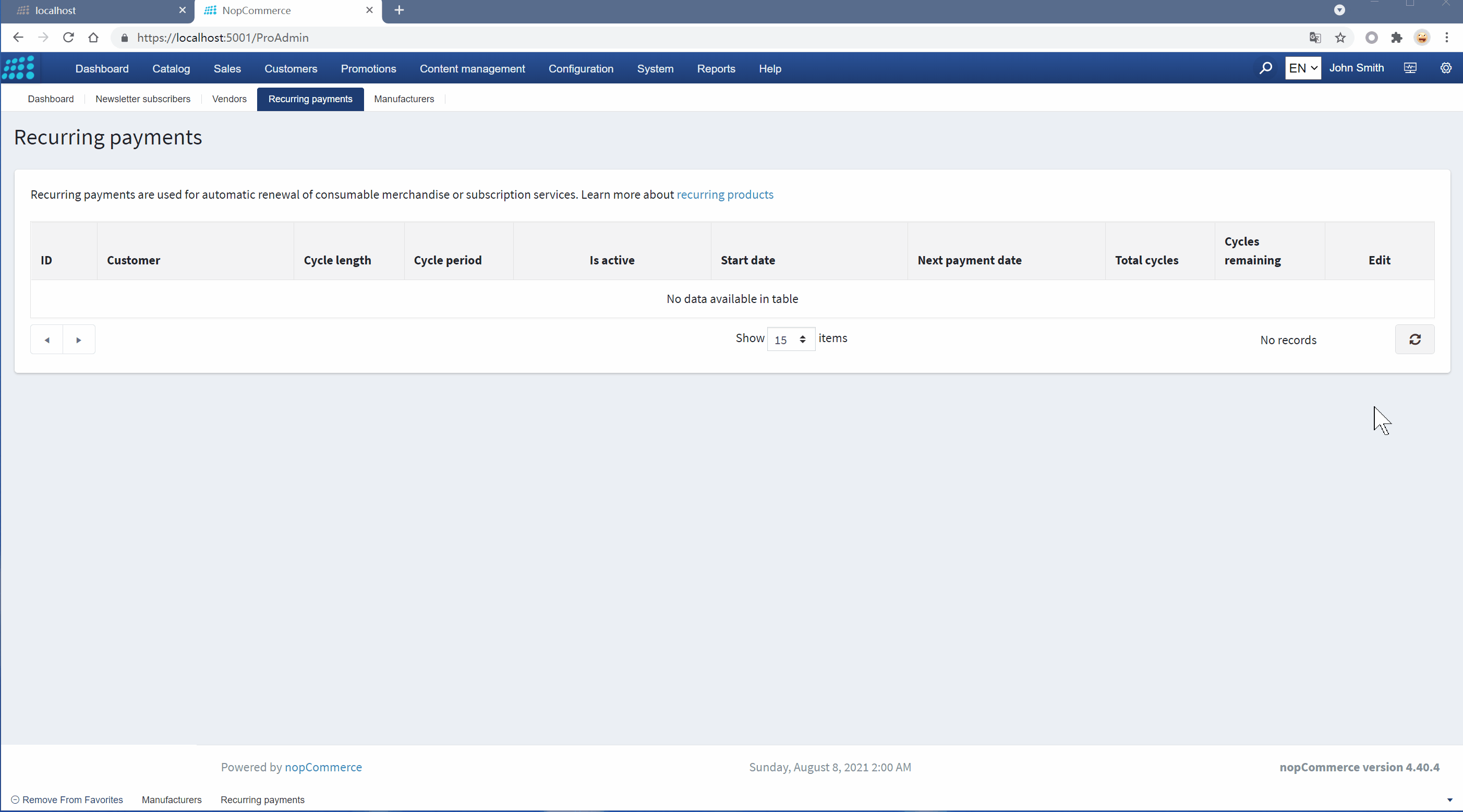The image size is (1463, 812).
Task: Go to previous table page arrow
Action: click(47, 340)
